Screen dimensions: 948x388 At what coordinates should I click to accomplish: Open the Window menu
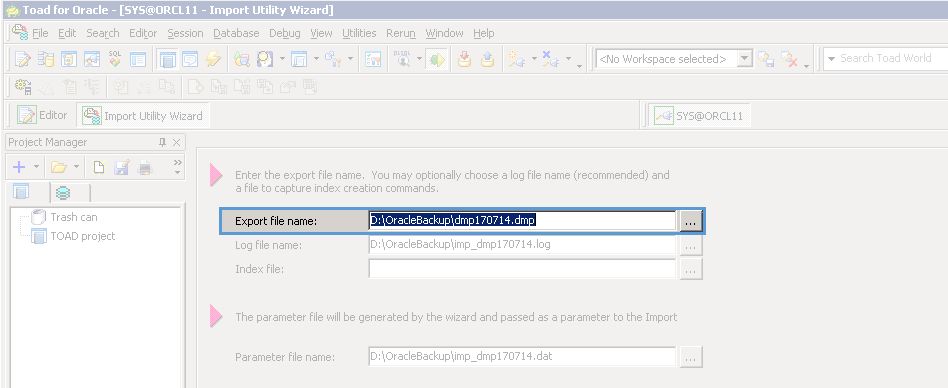[x=444, y=33]
